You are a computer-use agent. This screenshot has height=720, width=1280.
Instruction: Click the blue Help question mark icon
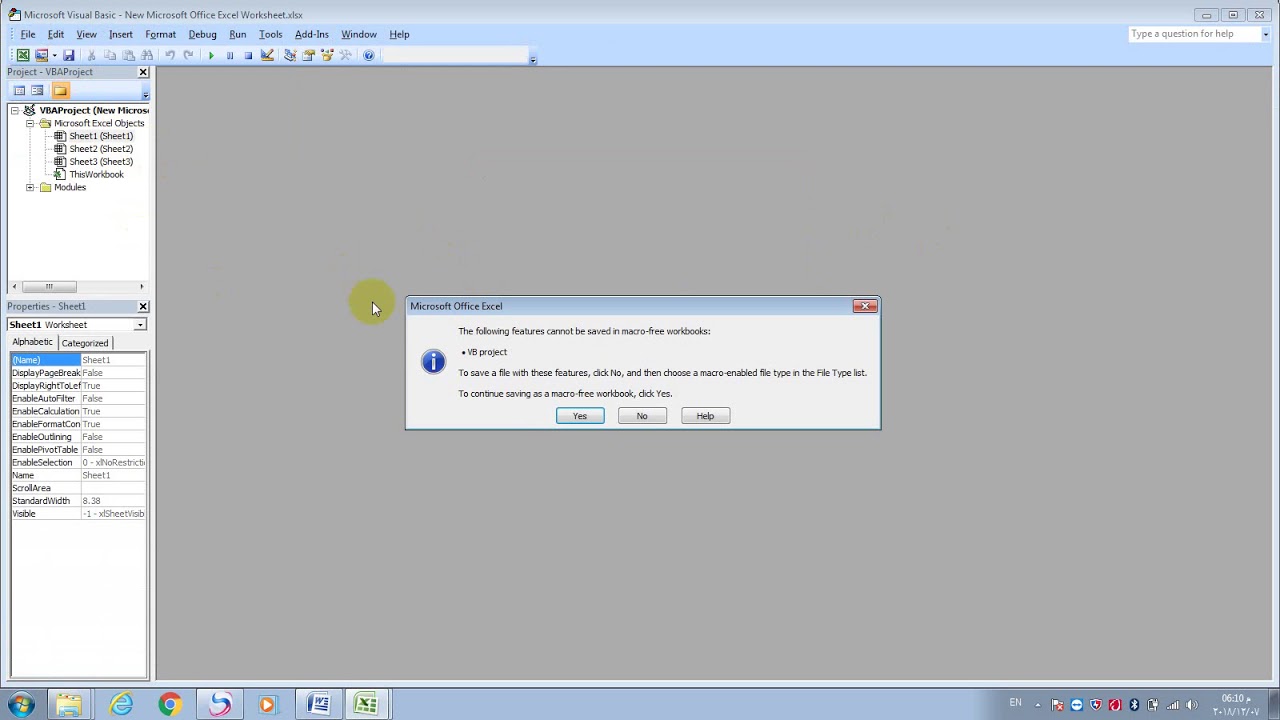point(369,55)
